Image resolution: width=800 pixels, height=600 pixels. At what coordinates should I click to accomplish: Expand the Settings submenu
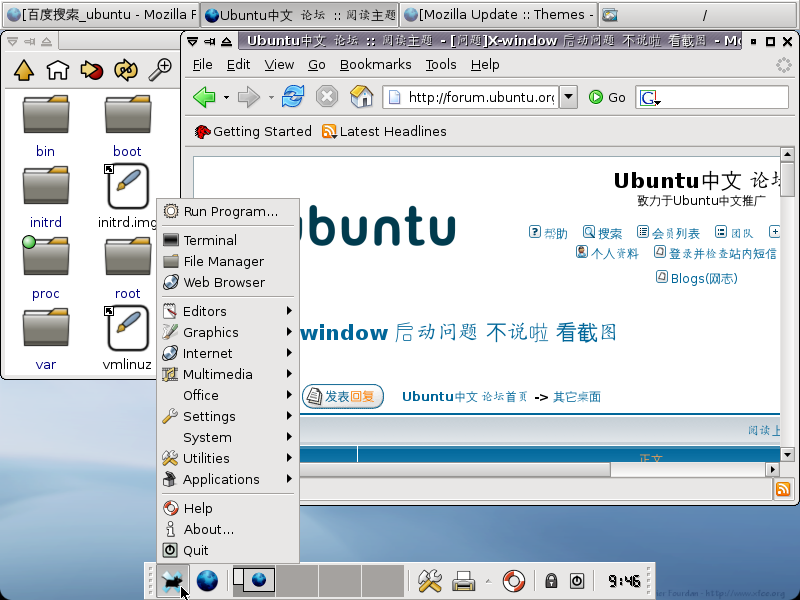click(x=228, y=416)
